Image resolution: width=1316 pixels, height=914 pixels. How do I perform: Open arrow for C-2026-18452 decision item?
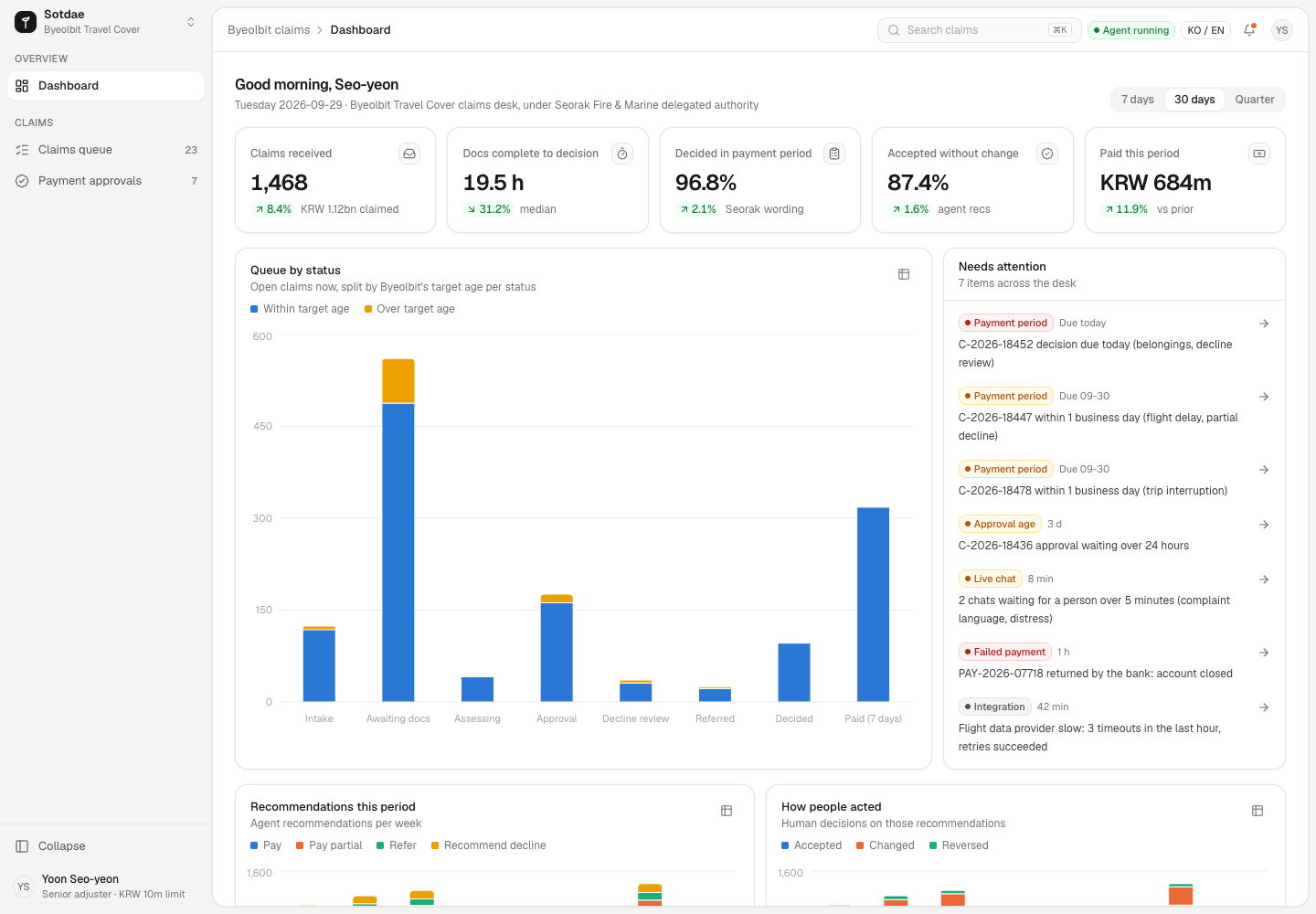click(1264, 324)
